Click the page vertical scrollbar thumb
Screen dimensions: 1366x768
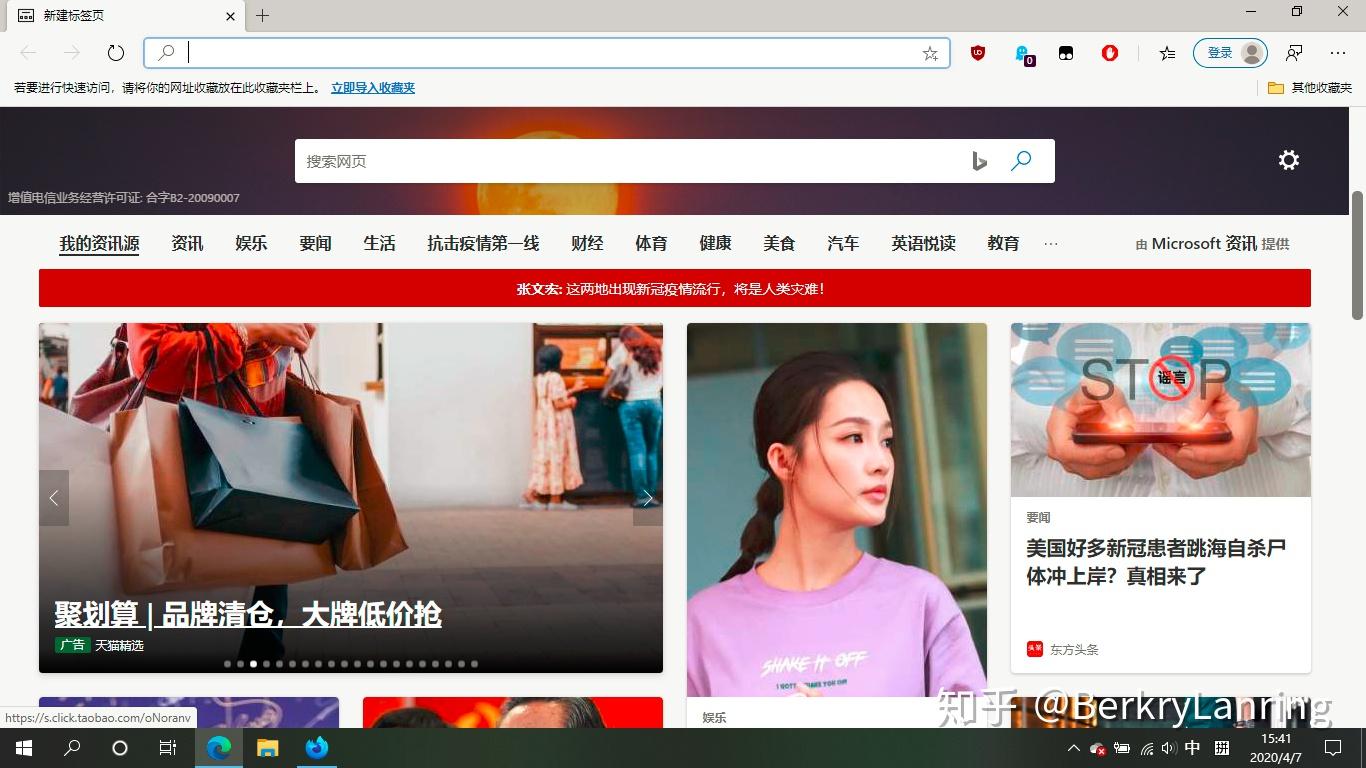point(1357,255)
